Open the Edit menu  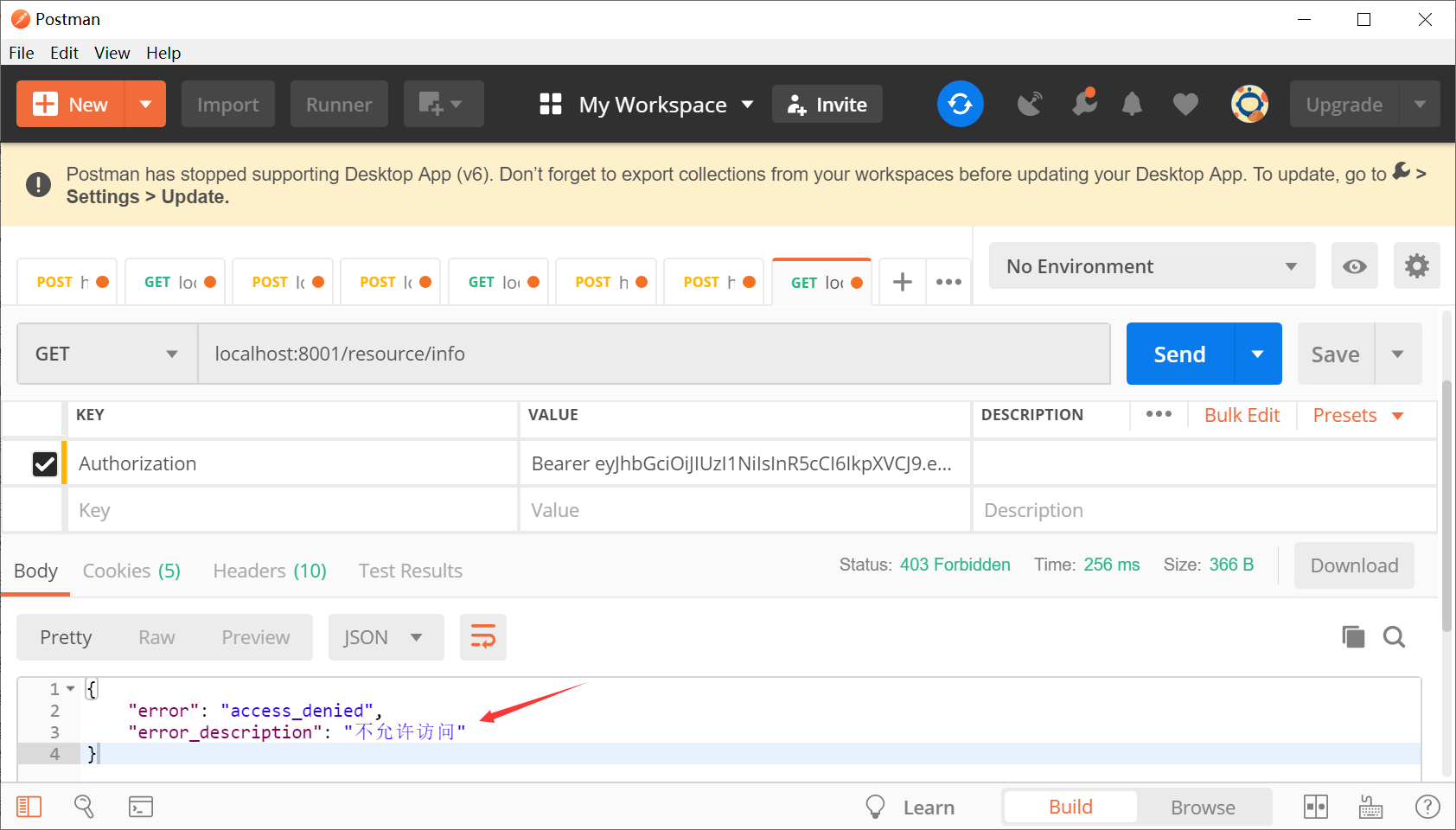click(x=64, y=53)
